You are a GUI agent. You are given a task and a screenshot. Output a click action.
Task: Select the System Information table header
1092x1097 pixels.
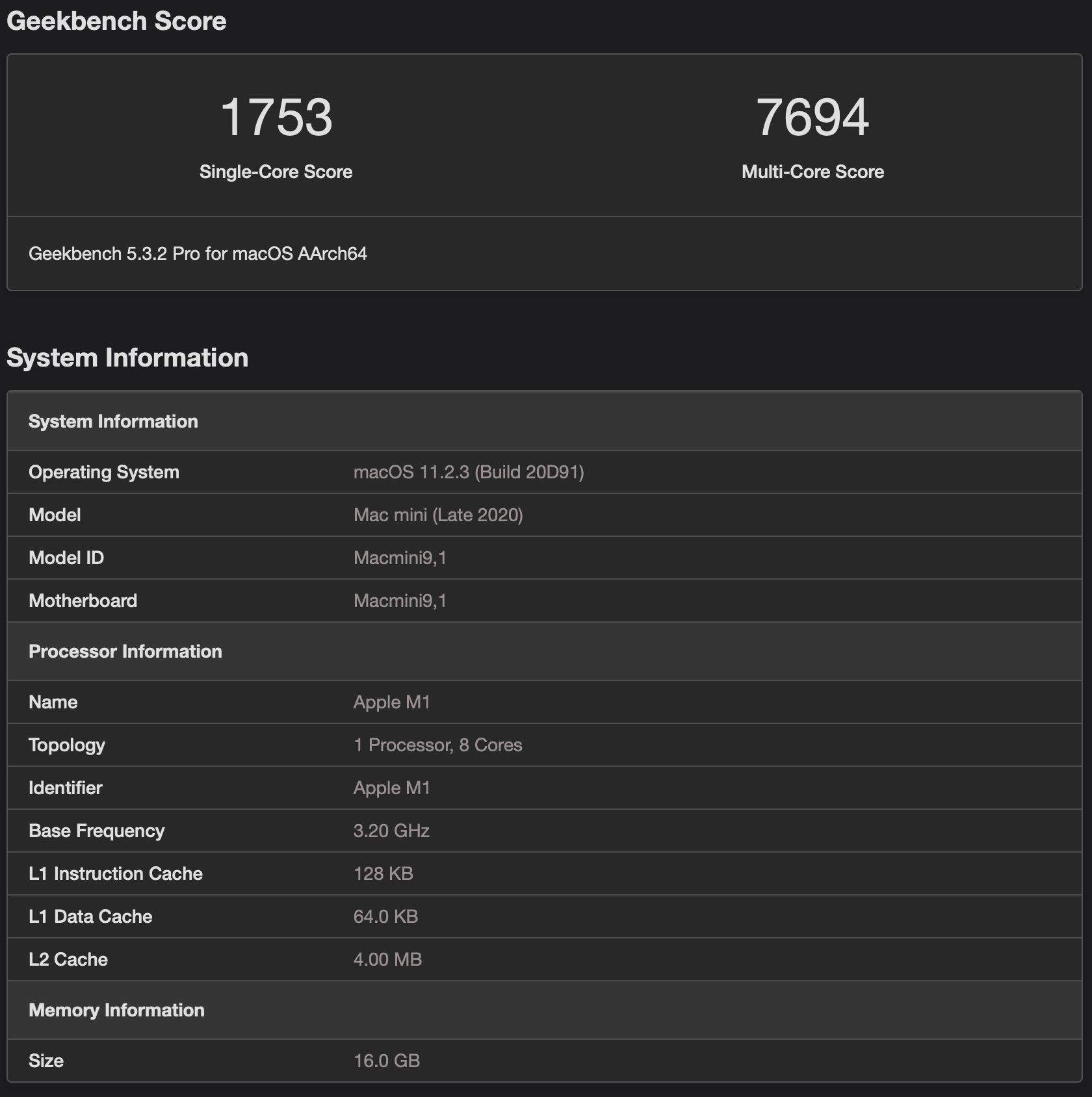pos(114,421)
